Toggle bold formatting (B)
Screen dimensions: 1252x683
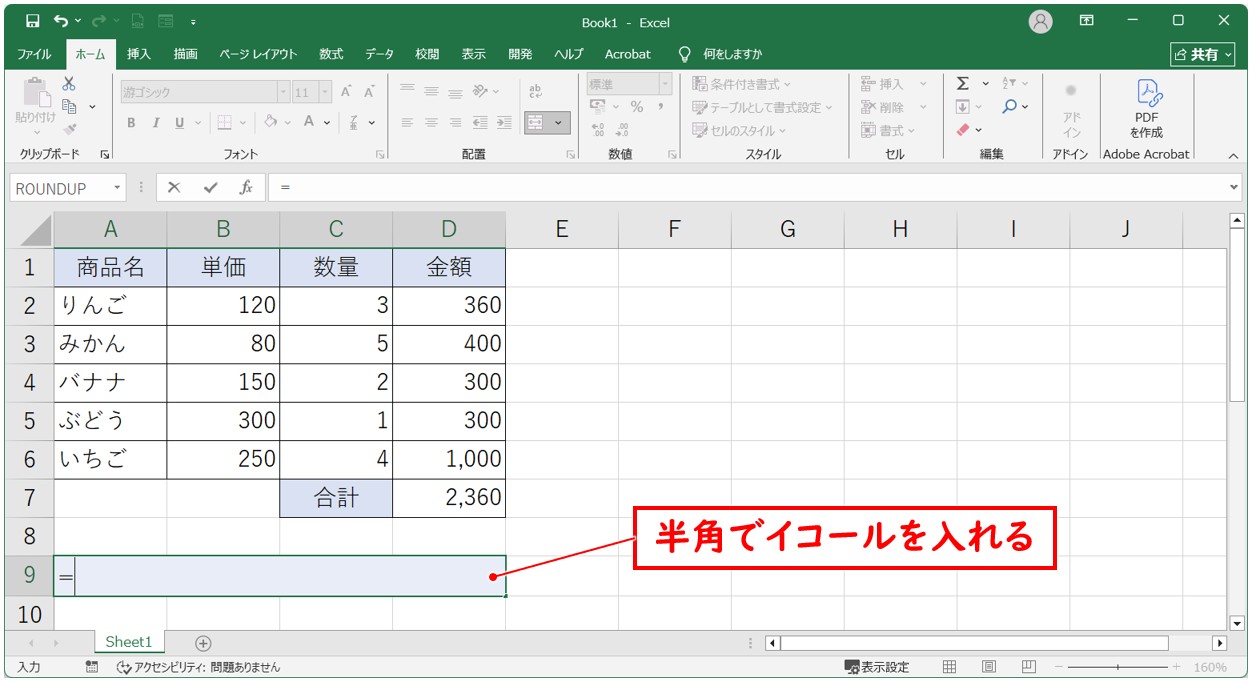(x=131, y=122)
